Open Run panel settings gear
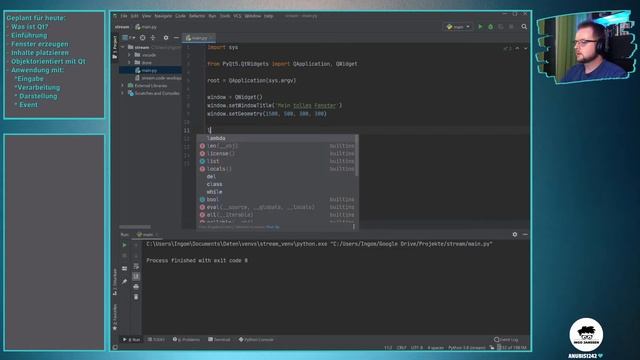 point(515,234)
